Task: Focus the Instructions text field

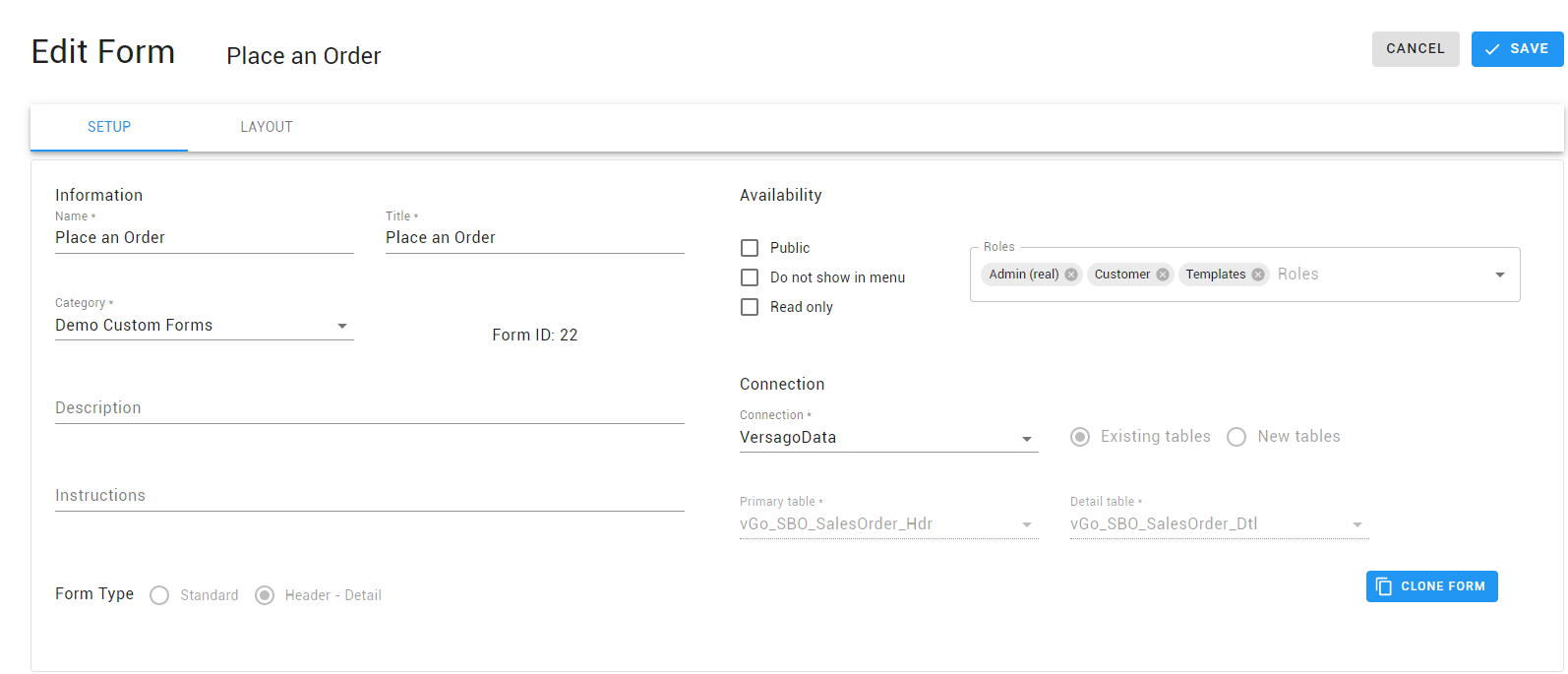Action: point(370,496)
